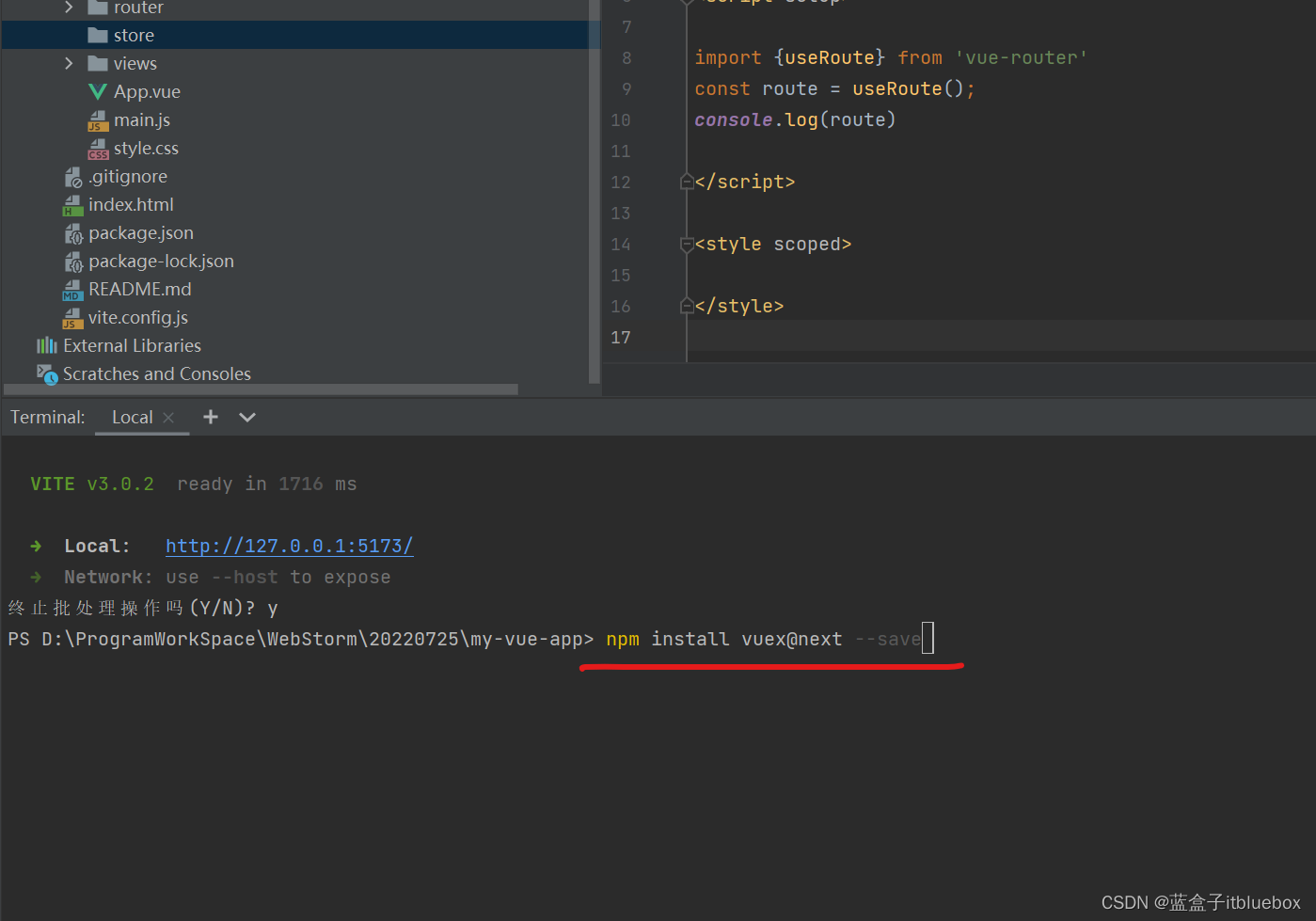The image size is (1316, 921).
Task: Click the project tree vertical scrollbar
Action: (594, 191)
